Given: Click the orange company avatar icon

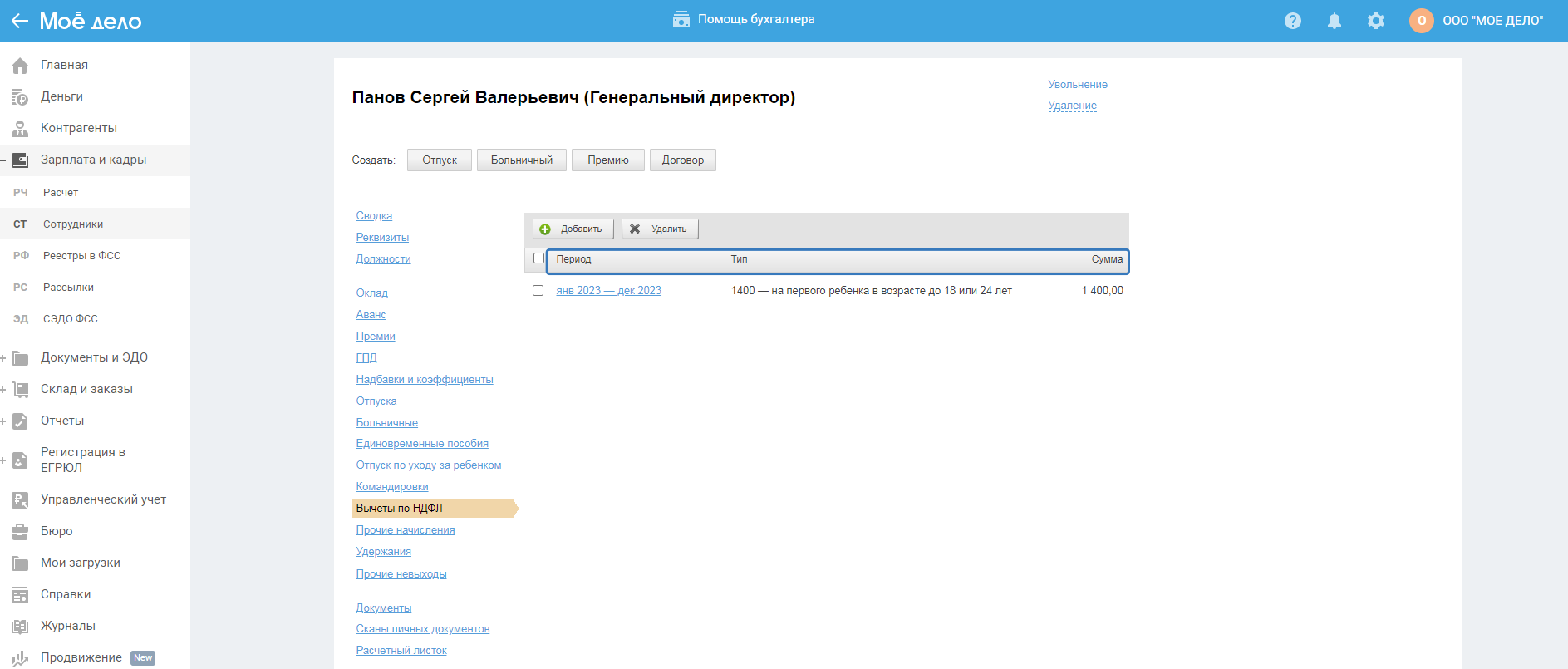Looking at the screenshot, I should (1422, 21).
